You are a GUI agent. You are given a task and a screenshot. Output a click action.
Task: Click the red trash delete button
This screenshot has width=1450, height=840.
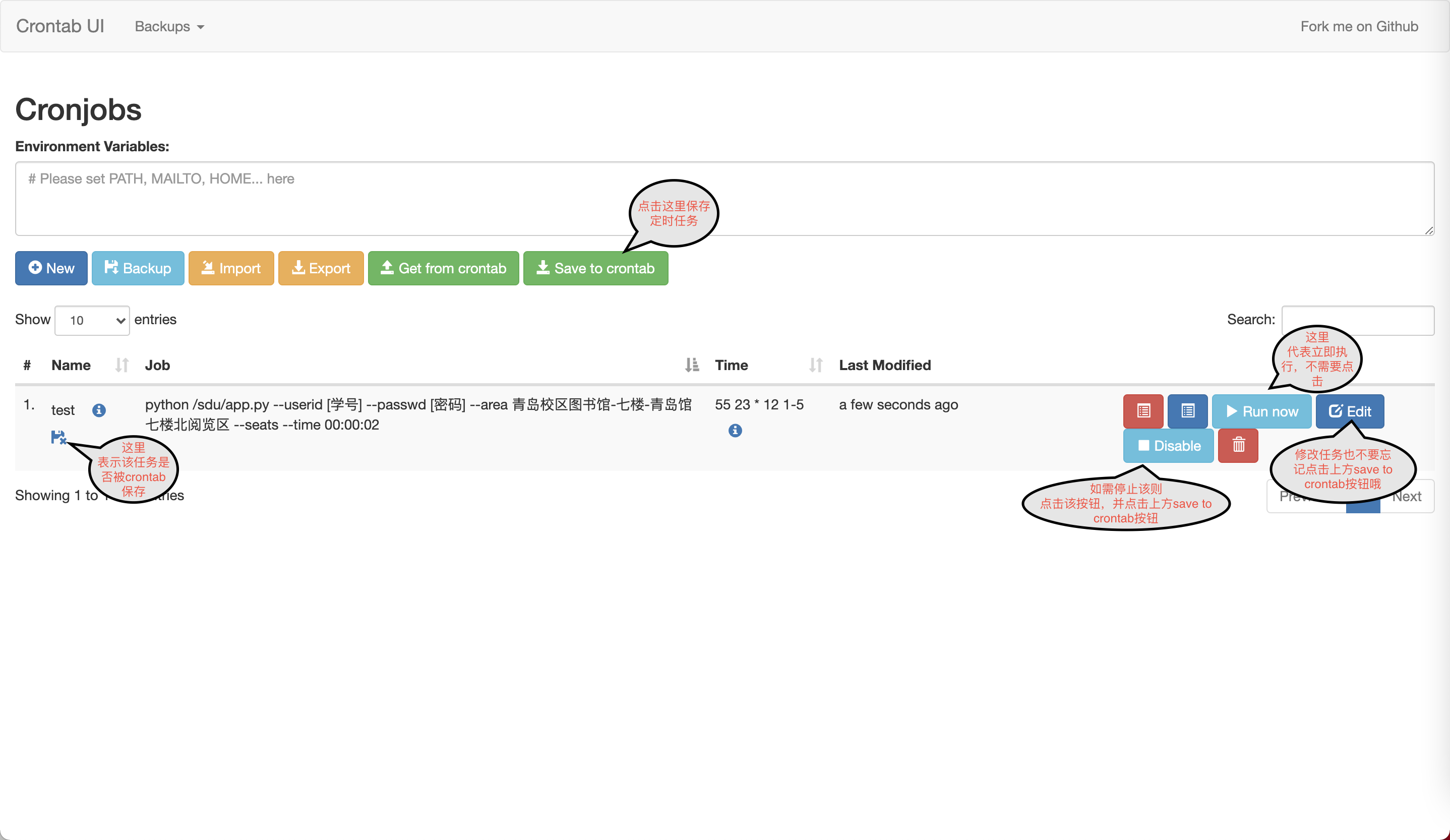click(x=1238, y=445)
